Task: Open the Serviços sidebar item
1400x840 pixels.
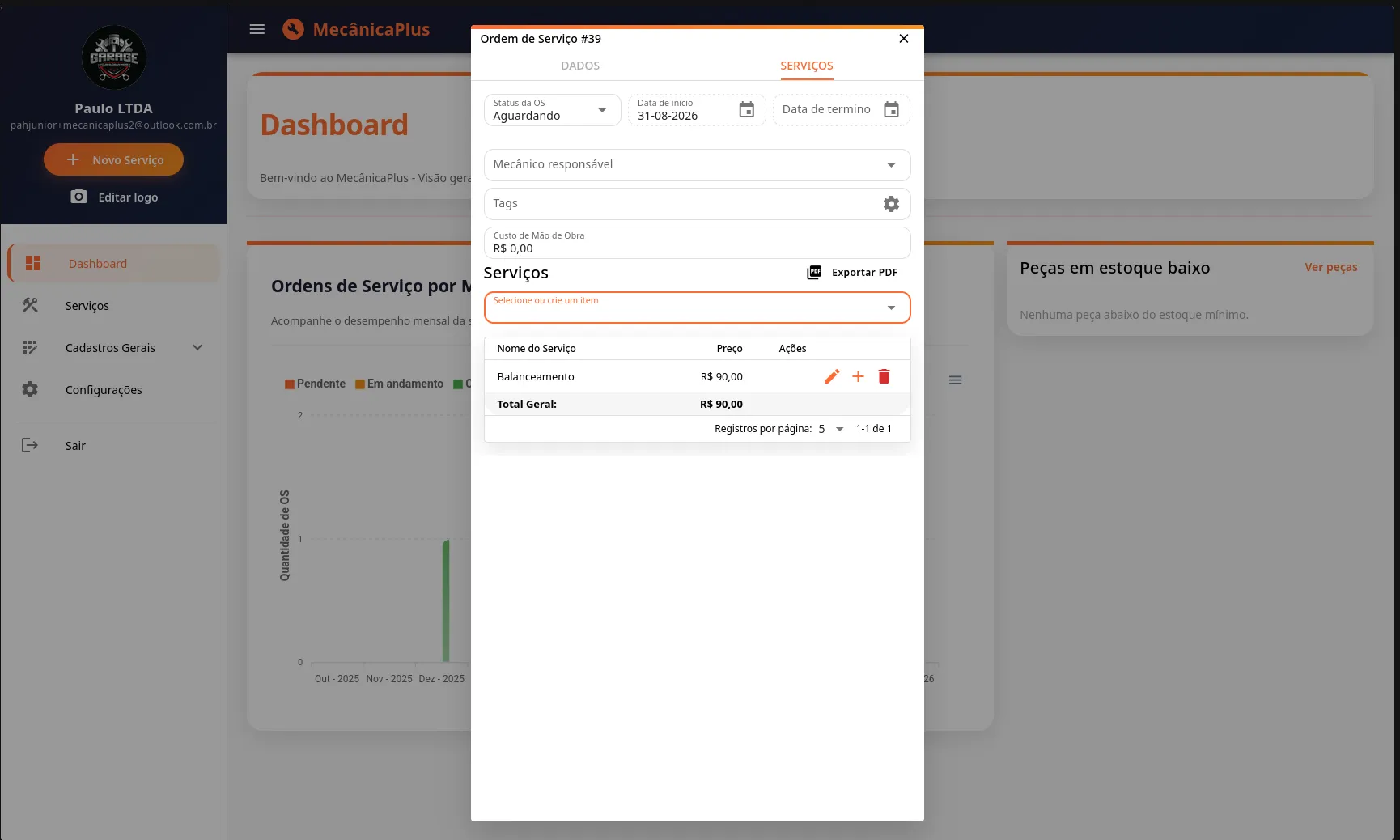Action: [113, 306]
